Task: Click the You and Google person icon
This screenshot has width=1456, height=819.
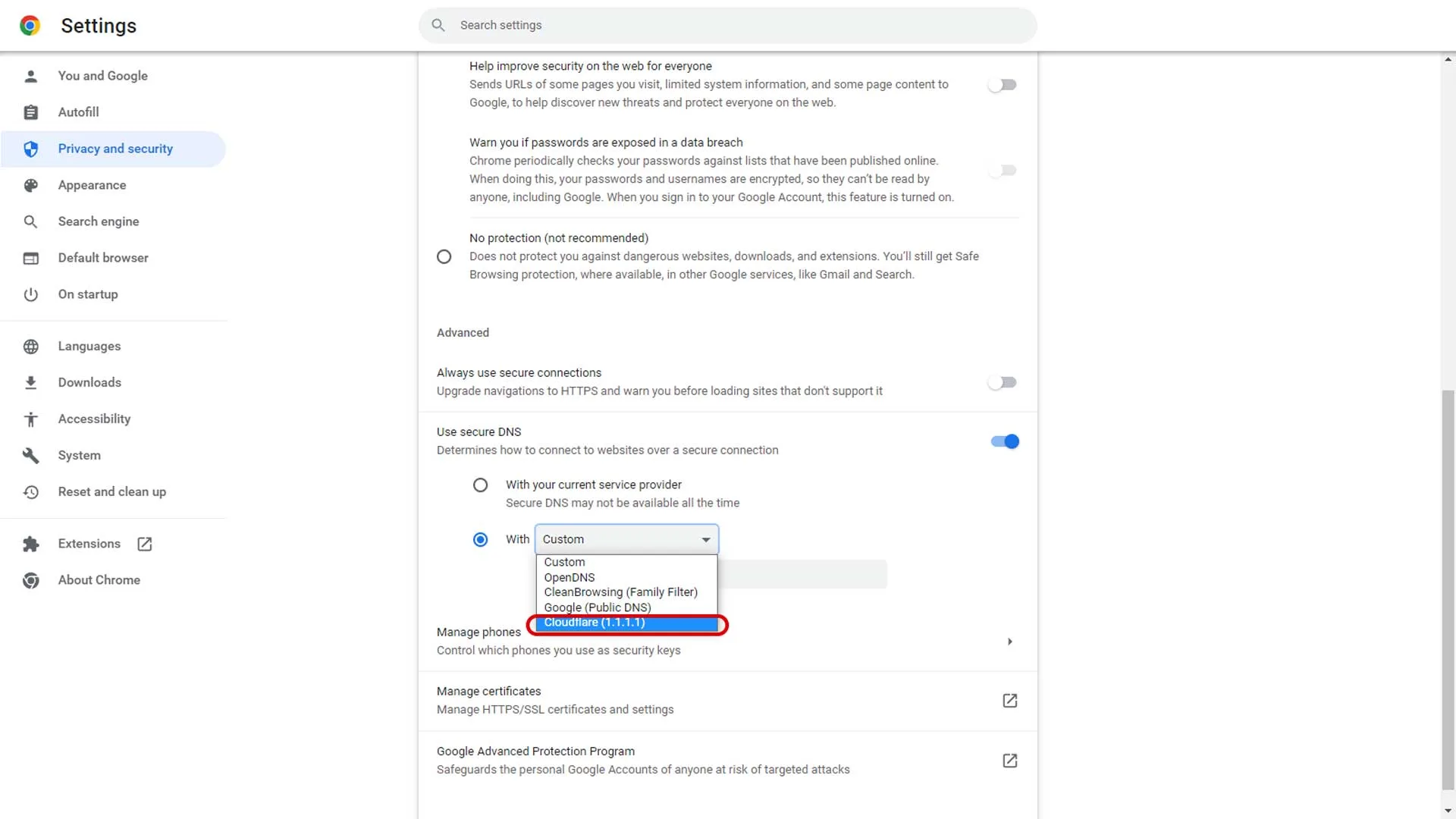Action: pyautogui.click(x=31, y=76)
